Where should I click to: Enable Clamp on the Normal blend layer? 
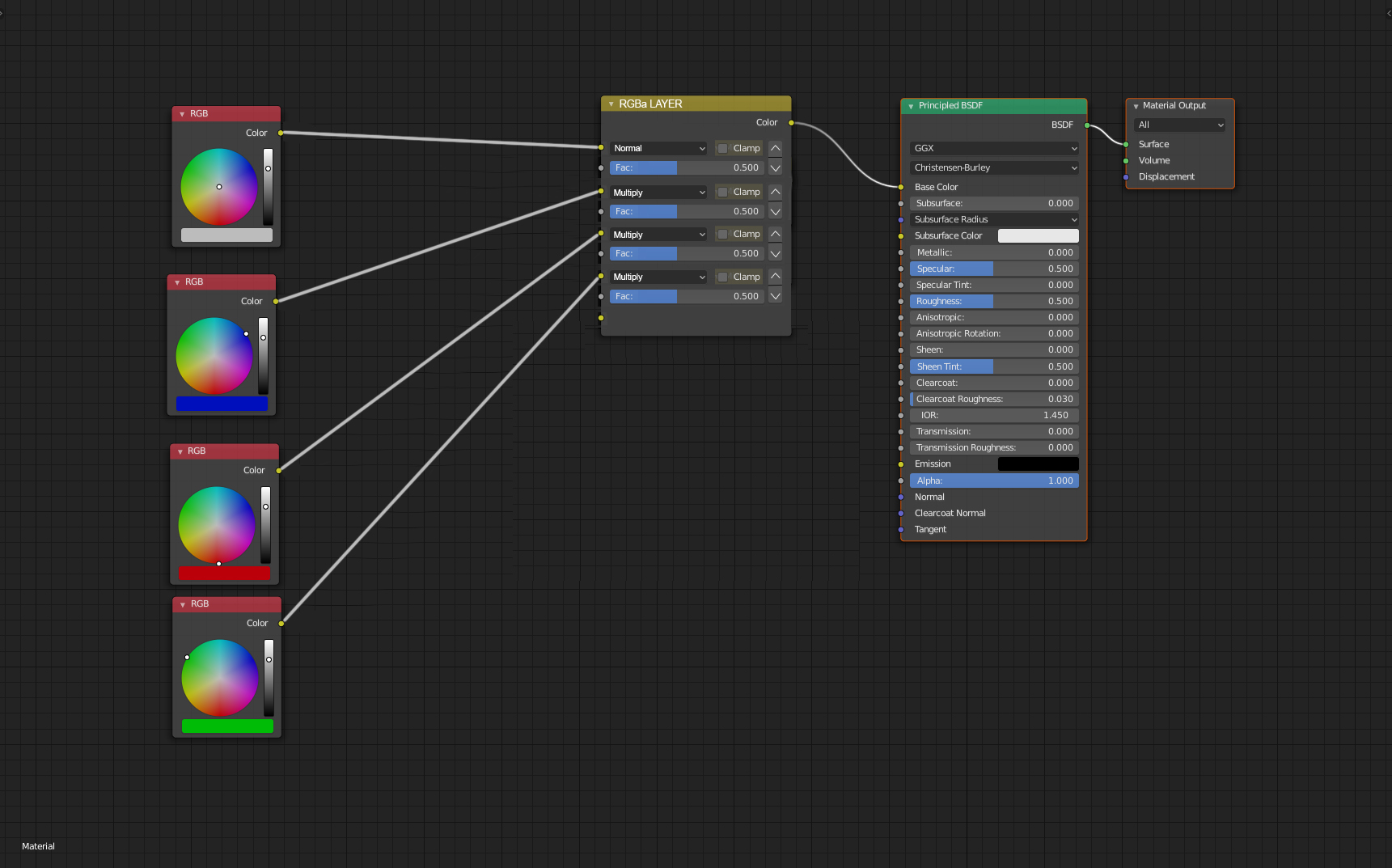pos(723,149)
